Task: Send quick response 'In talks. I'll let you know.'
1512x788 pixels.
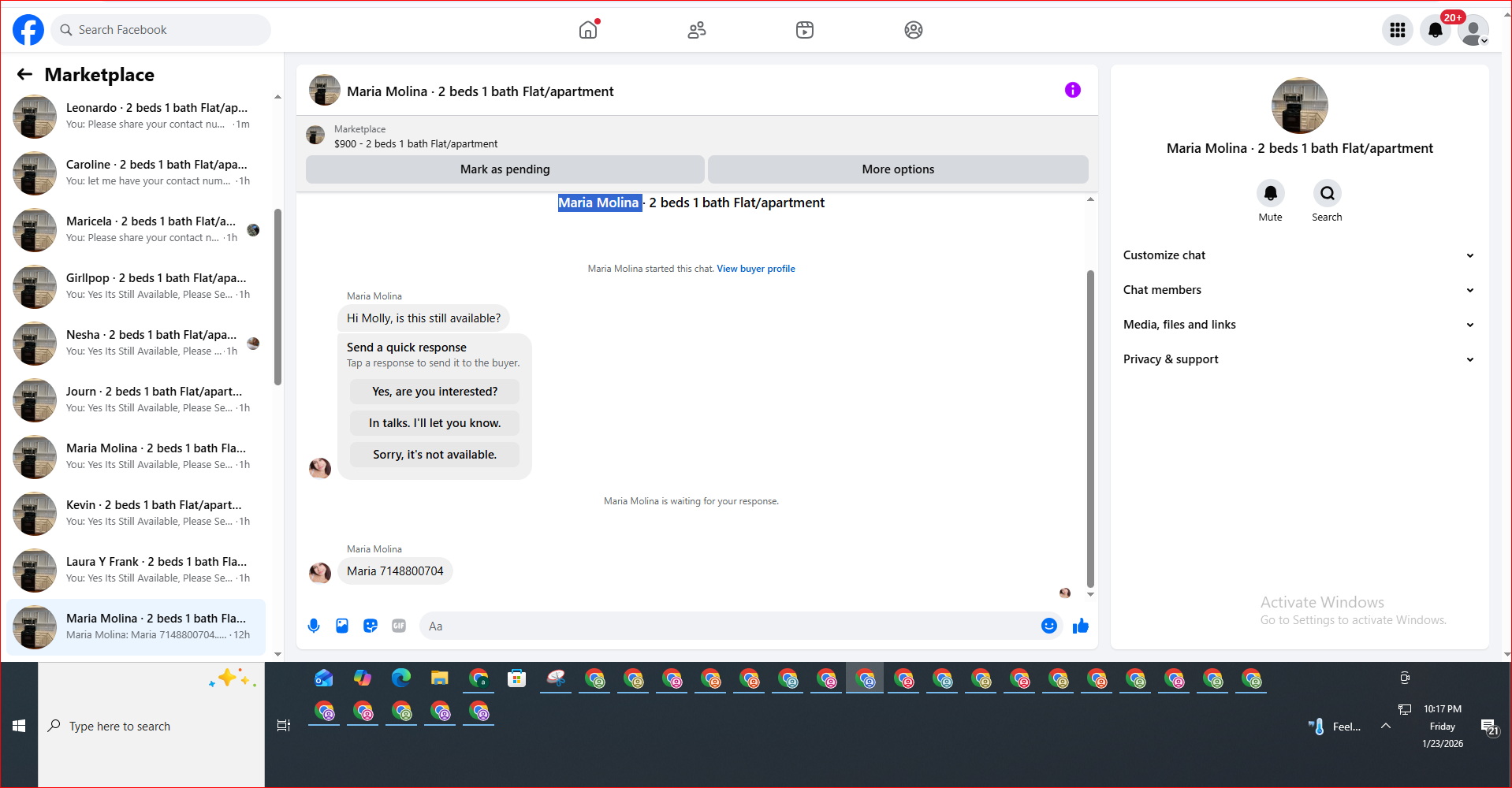Action: 434,423
